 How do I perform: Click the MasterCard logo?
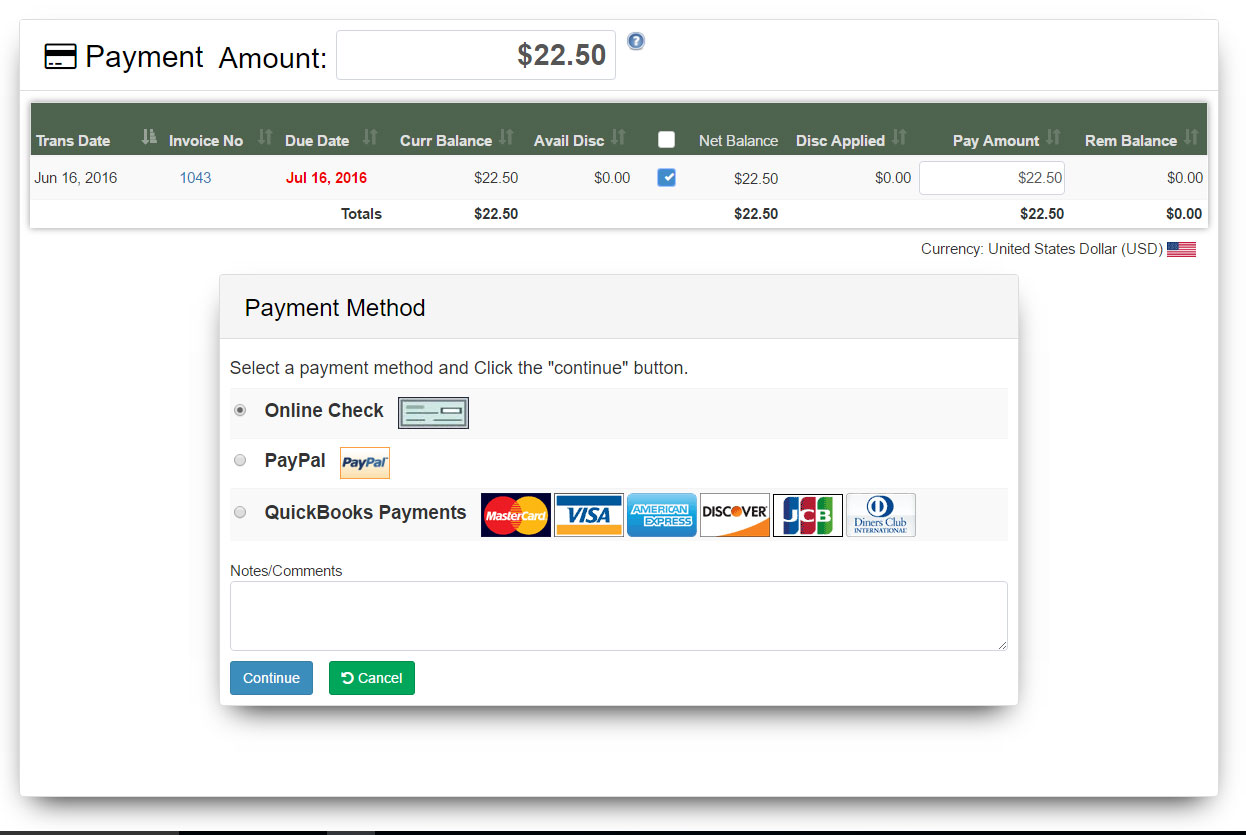(515, 514)
